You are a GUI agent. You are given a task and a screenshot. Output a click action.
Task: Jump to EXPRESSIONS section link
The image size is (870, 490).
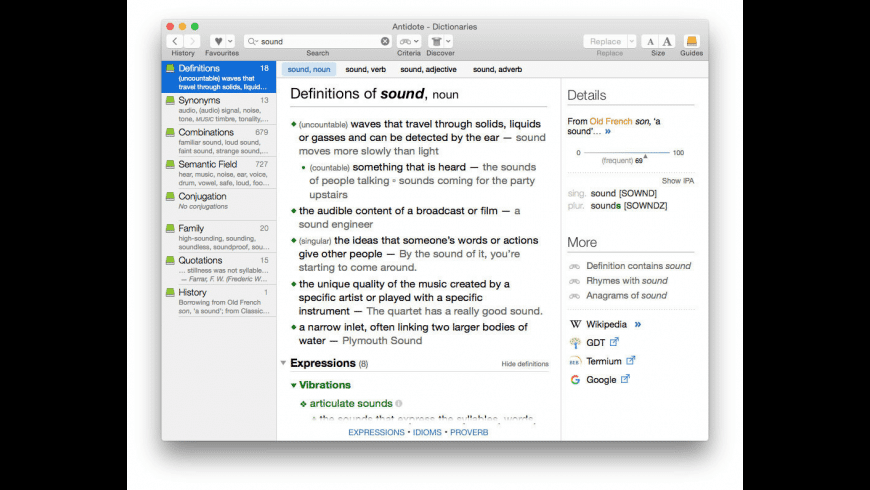376,432
